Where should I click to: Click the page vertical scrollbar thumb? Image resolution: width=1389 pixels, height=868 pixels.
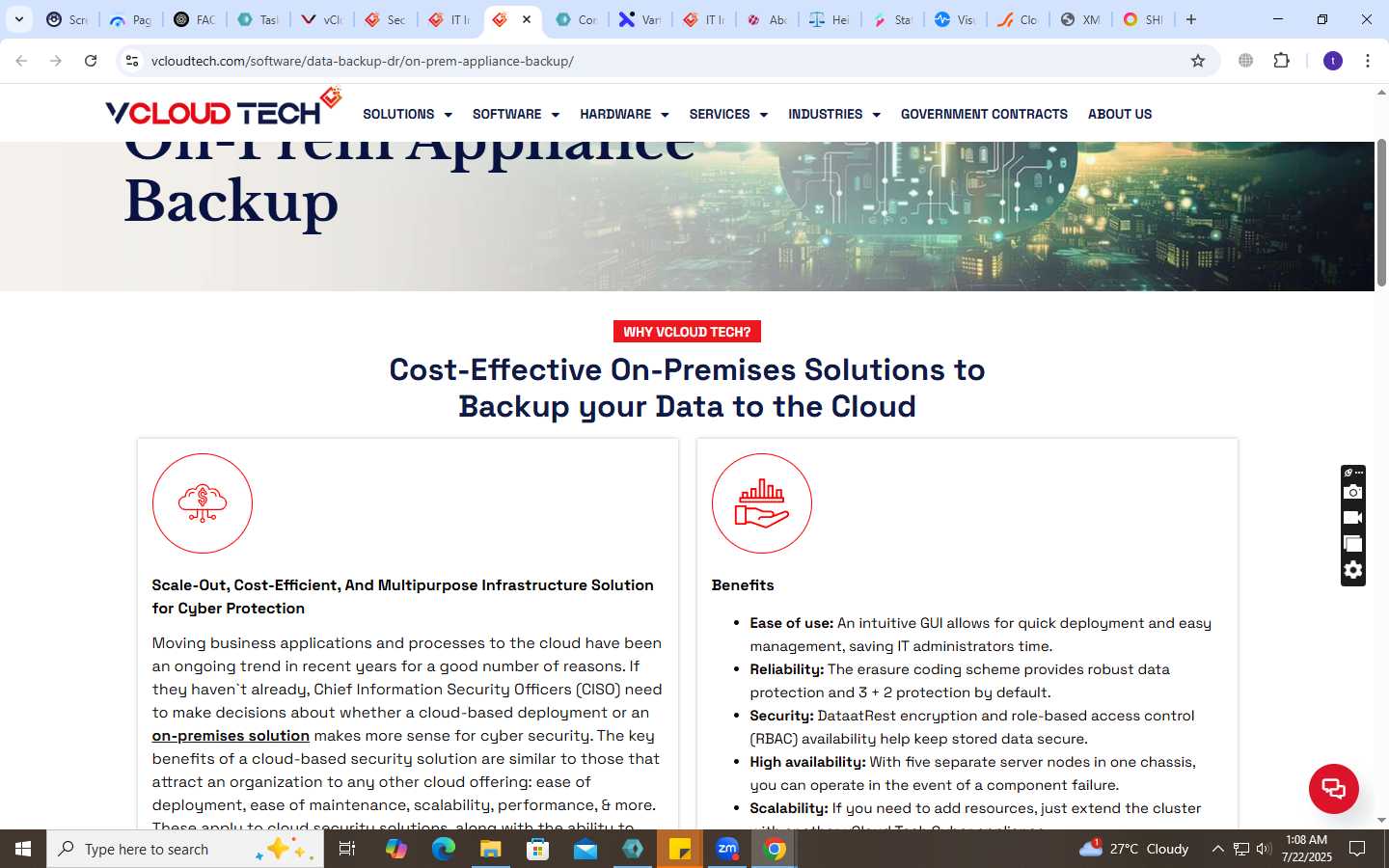(1381, 212)
